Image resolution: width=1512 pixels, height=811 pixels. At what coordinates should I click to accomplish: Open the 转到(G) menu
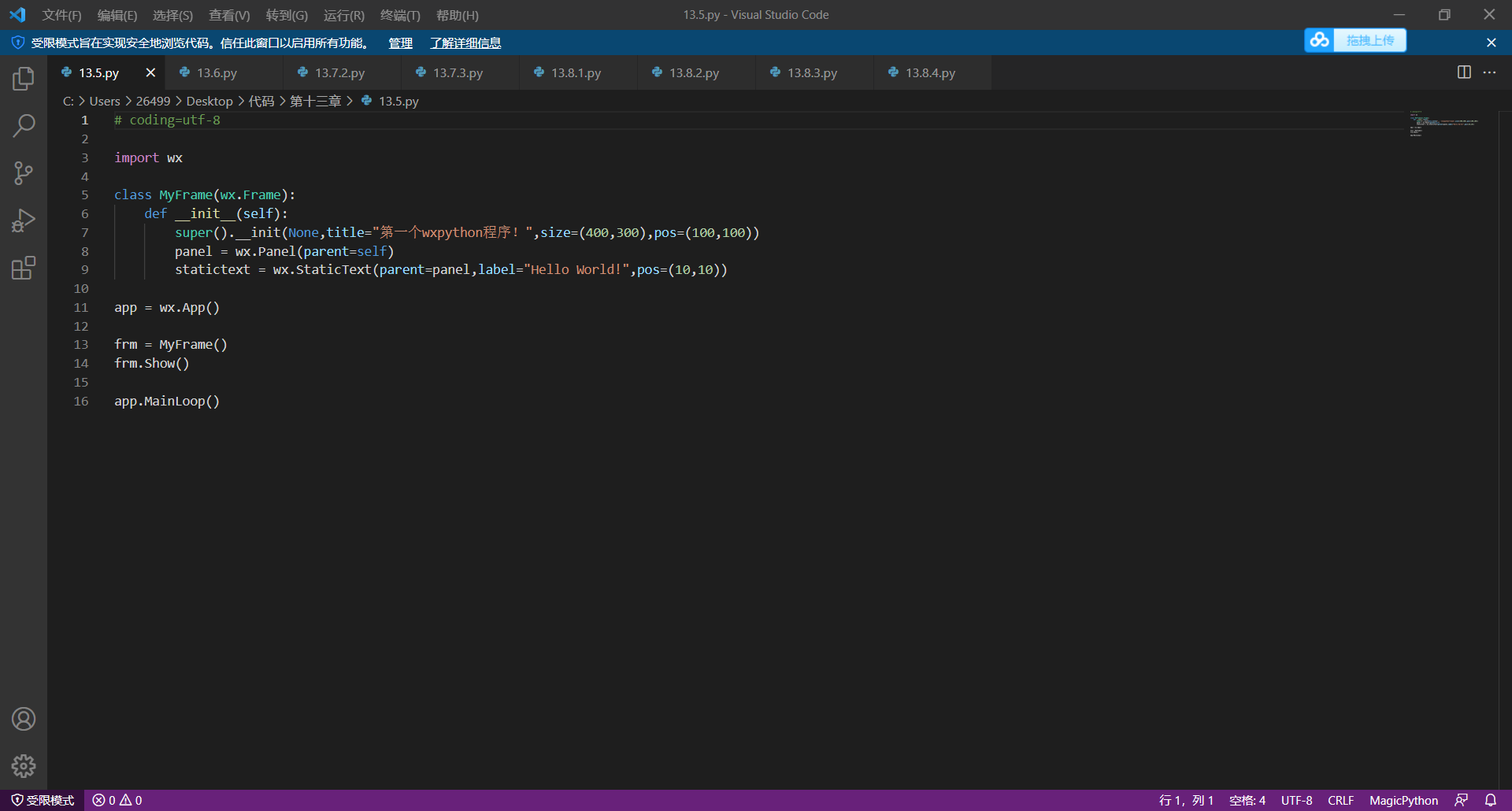point(287,15)
